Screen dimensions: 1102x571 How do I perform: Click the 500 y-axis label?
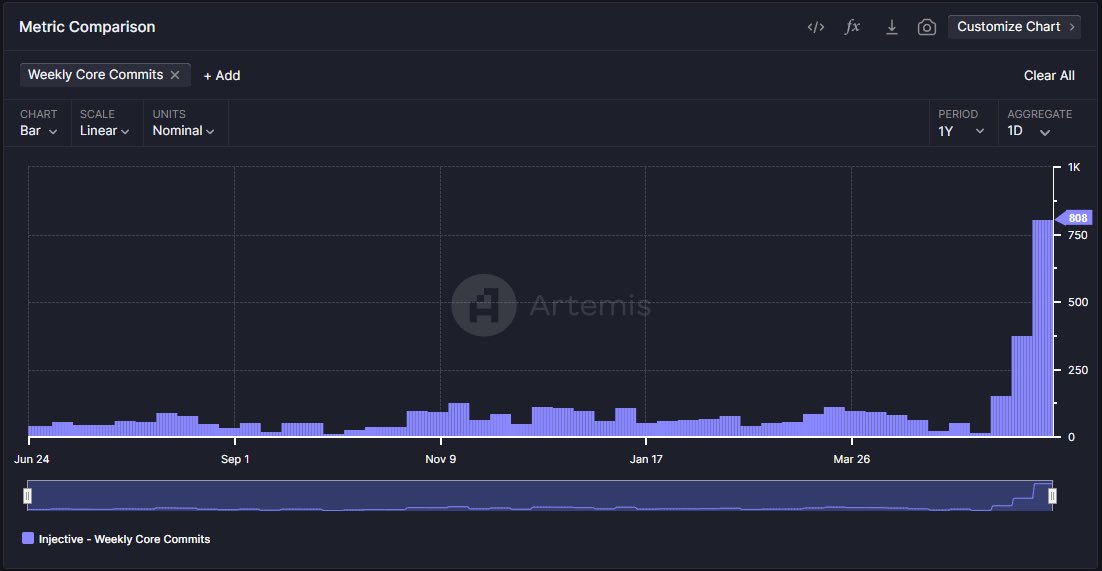(1077, 302)
